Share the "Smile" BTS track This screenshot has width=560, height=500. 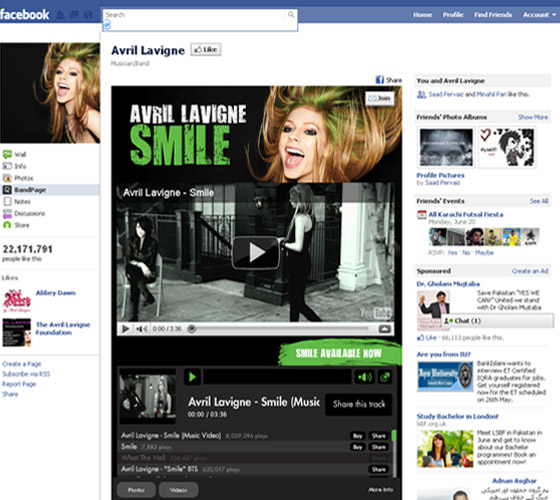click(379, 469)
